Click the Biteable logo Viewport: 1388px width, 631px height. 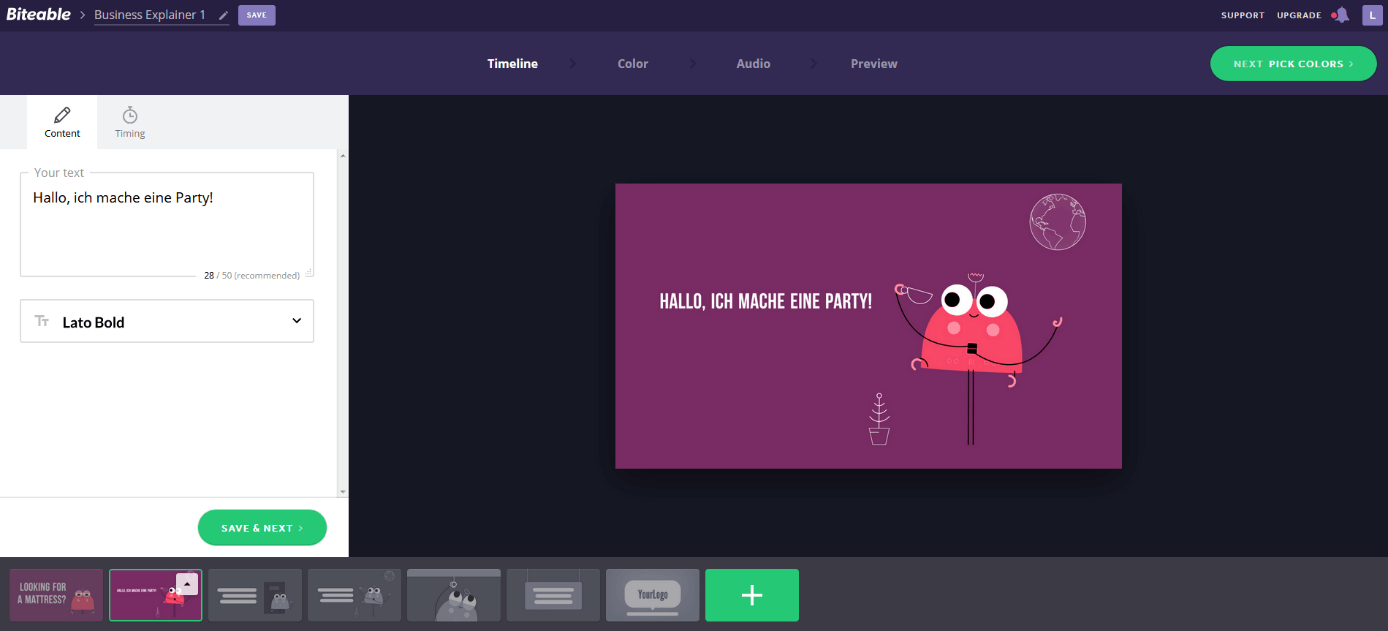[38, 15]
